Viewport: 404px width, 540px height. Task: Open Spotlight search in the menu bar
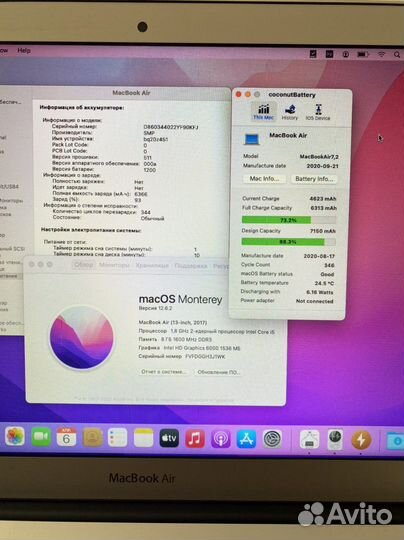[x=397, y=54]
